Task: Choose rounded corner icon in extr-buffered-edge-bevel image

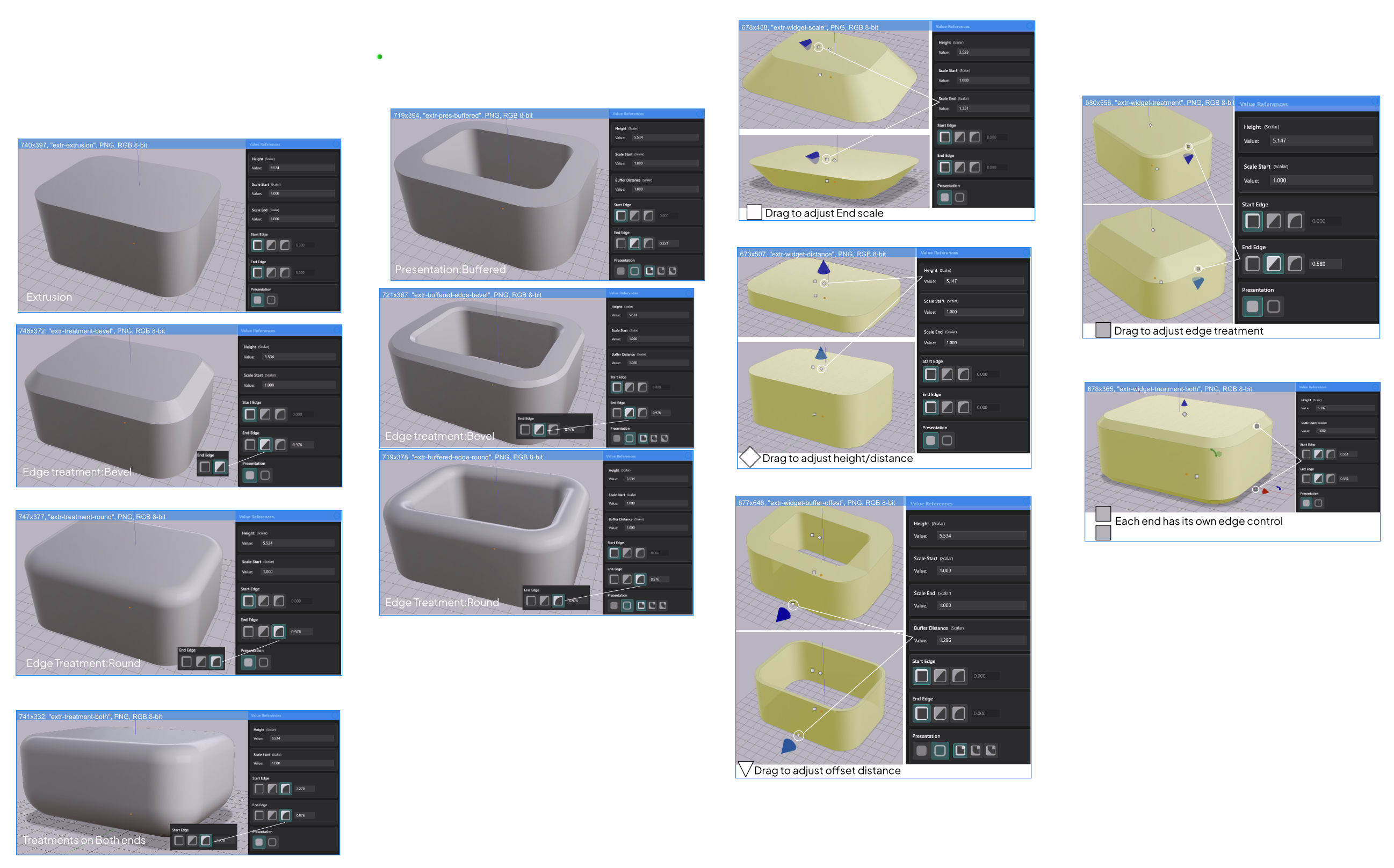Action: (654, 439)
